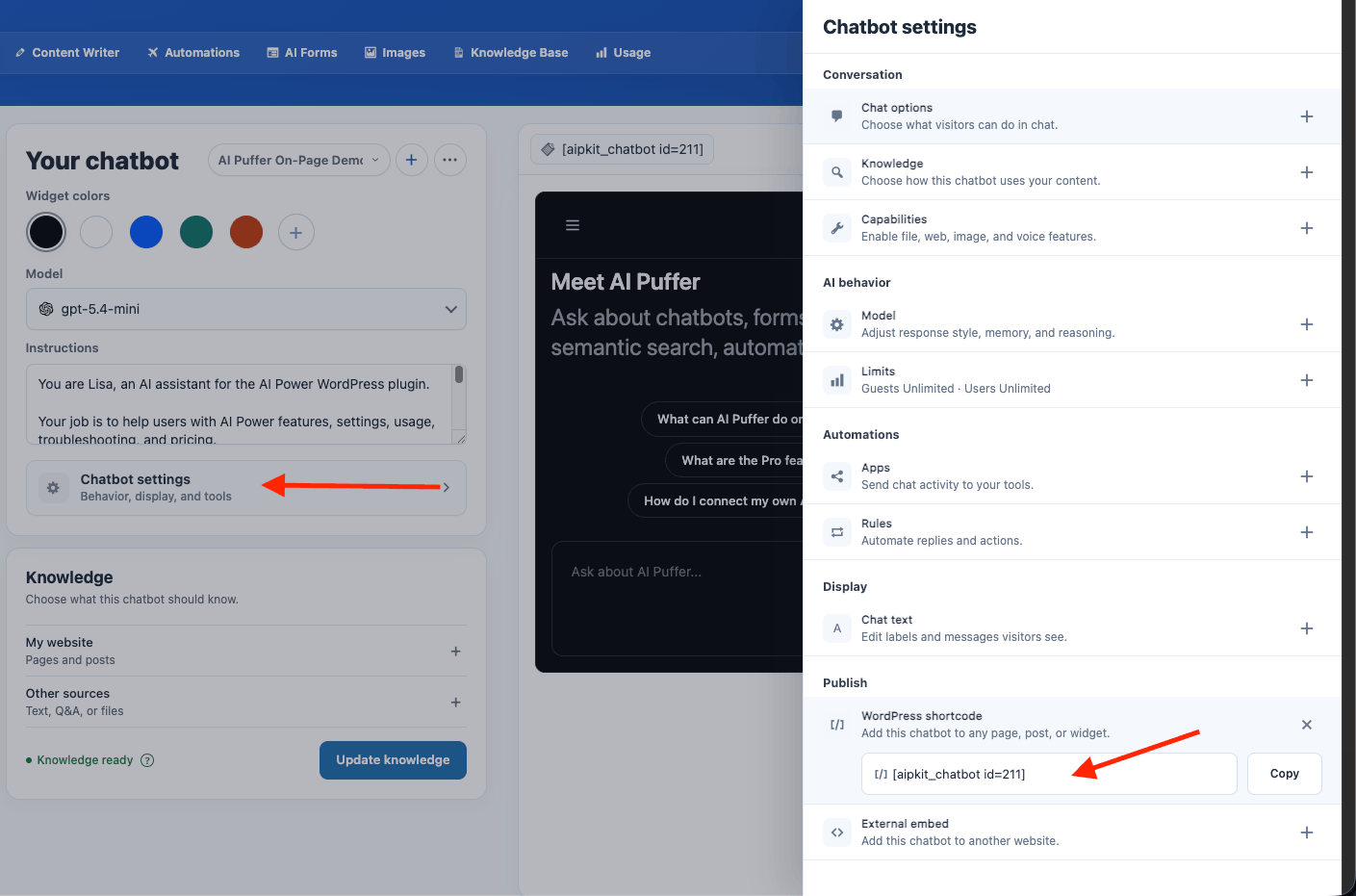Expand the Rules row
The width and height of the screenshot is (1356, 896).
click(1307, 532)
